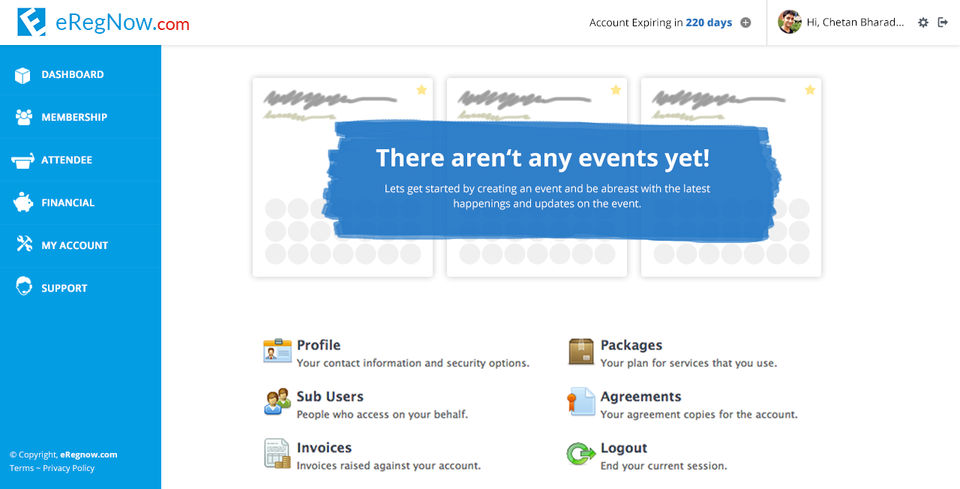
Task: Click Chetan's profile avatar
Action: [x=789, y=22]
